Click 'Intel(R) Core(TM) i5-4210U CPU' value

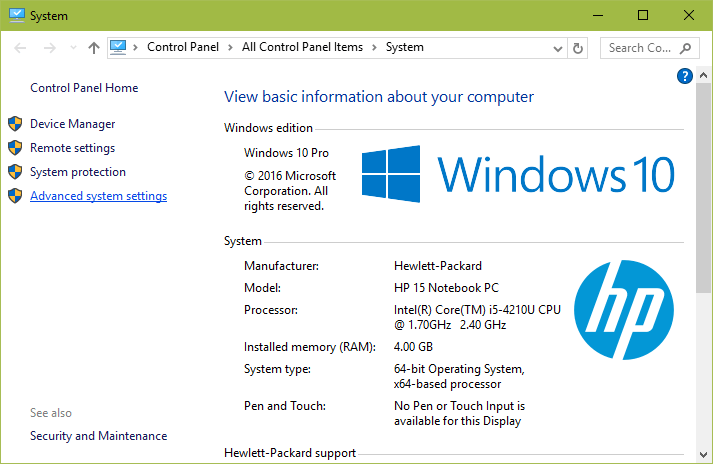[477, 310]
